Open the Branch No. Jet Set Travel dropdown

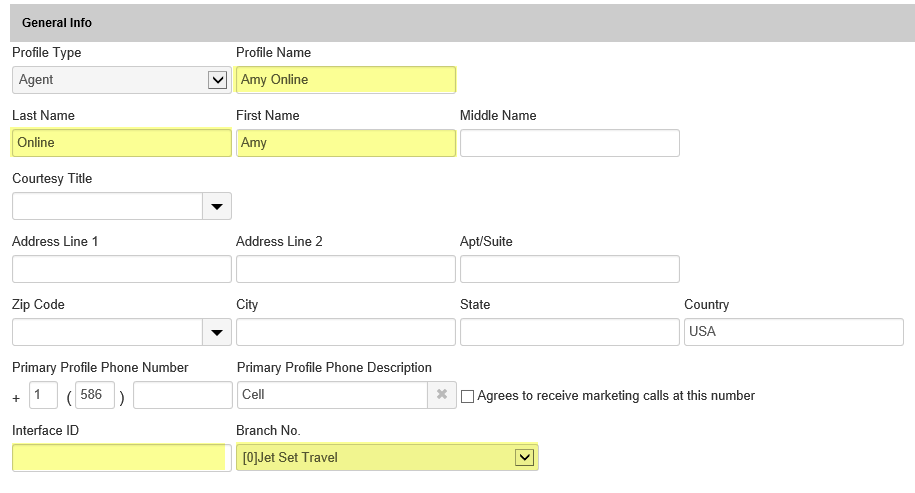523,457
